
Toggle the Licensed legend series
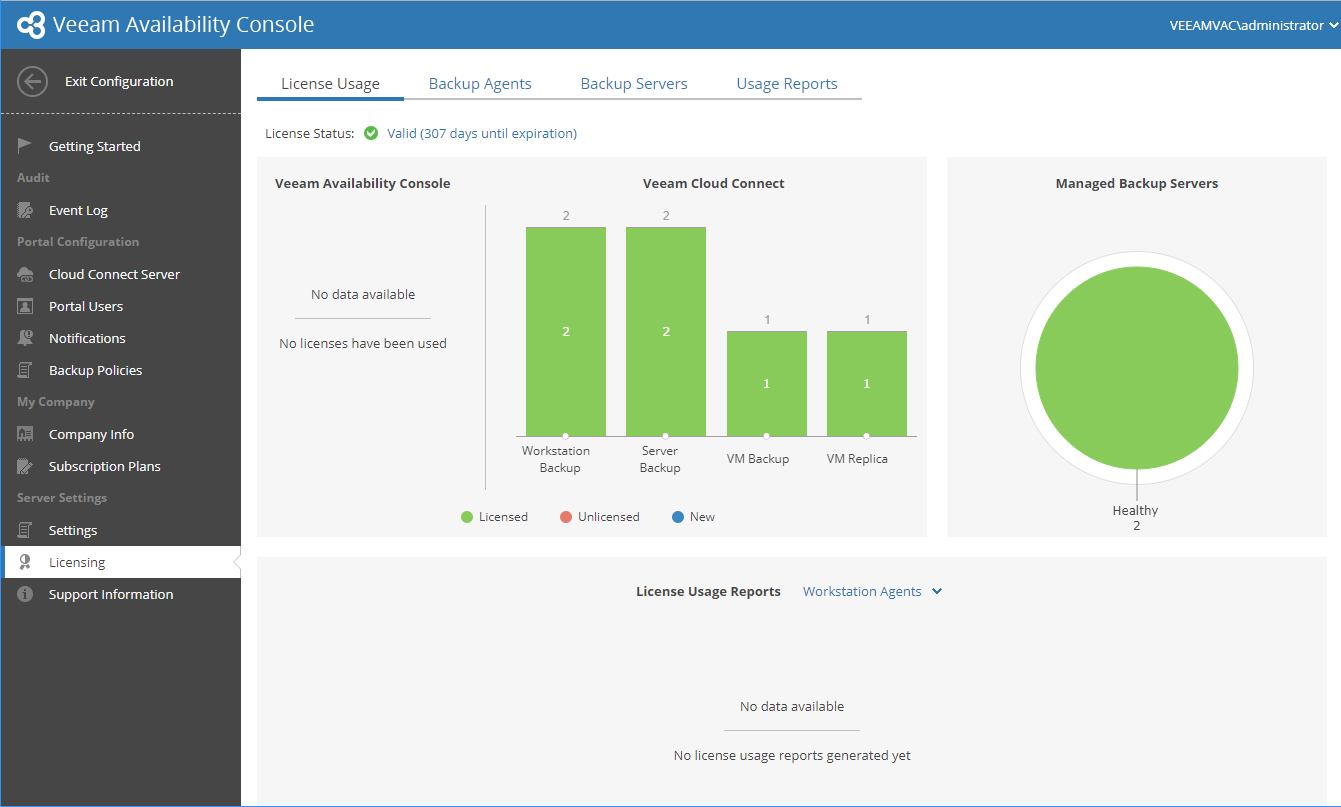click(494, 517)
